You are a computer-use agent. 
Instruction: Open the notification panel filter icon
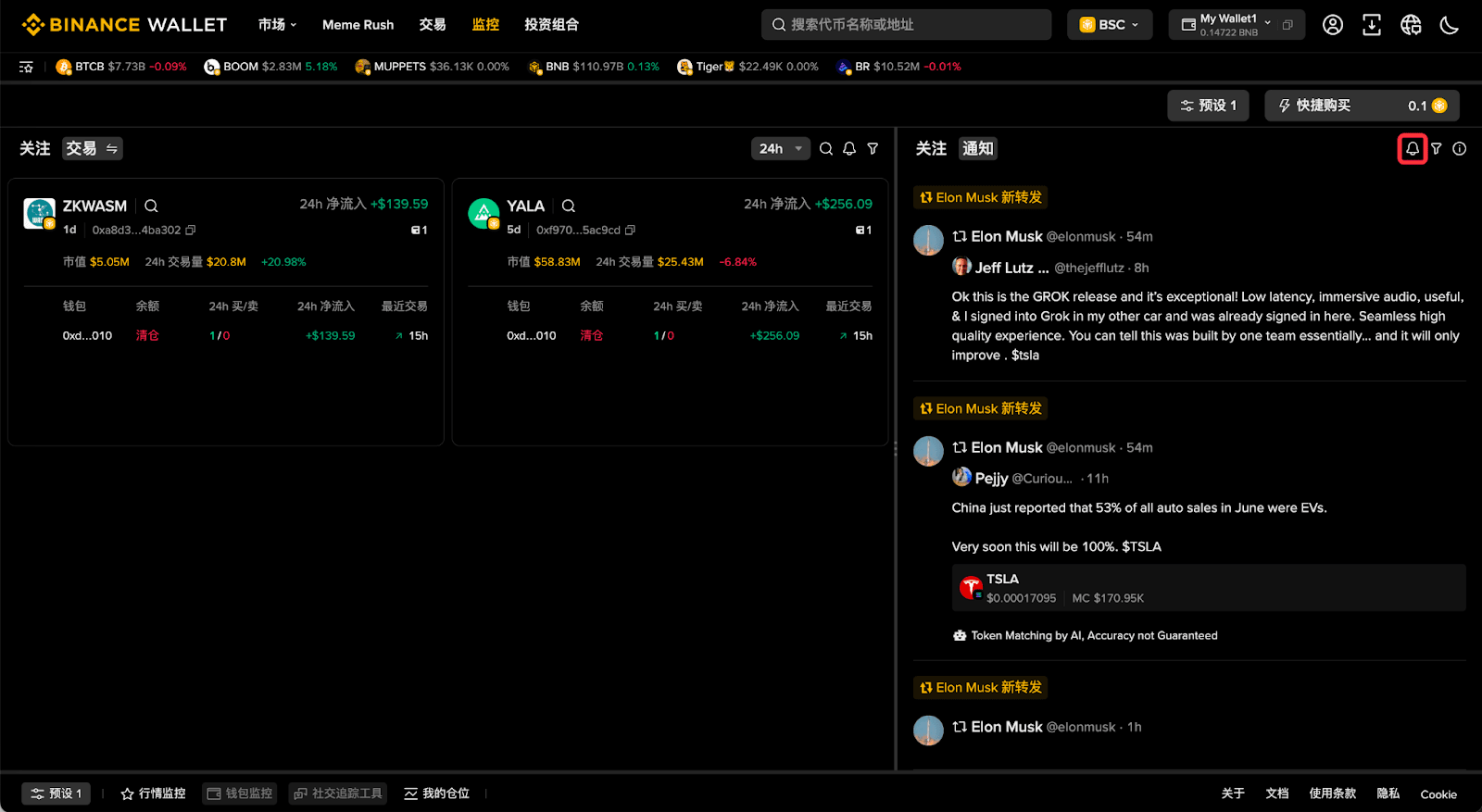[x=1437, y=148]
